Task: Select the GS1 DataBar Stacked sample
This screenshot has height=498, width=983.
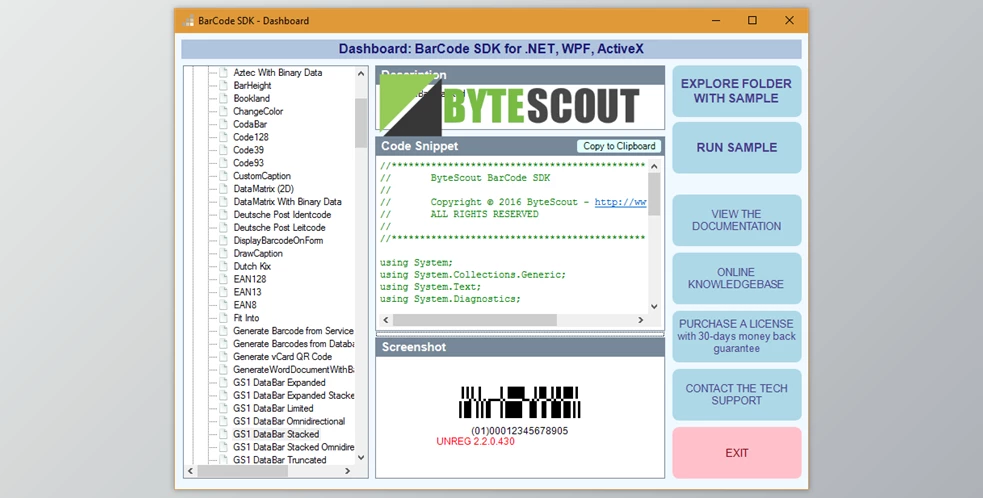Action: [276, 434]
